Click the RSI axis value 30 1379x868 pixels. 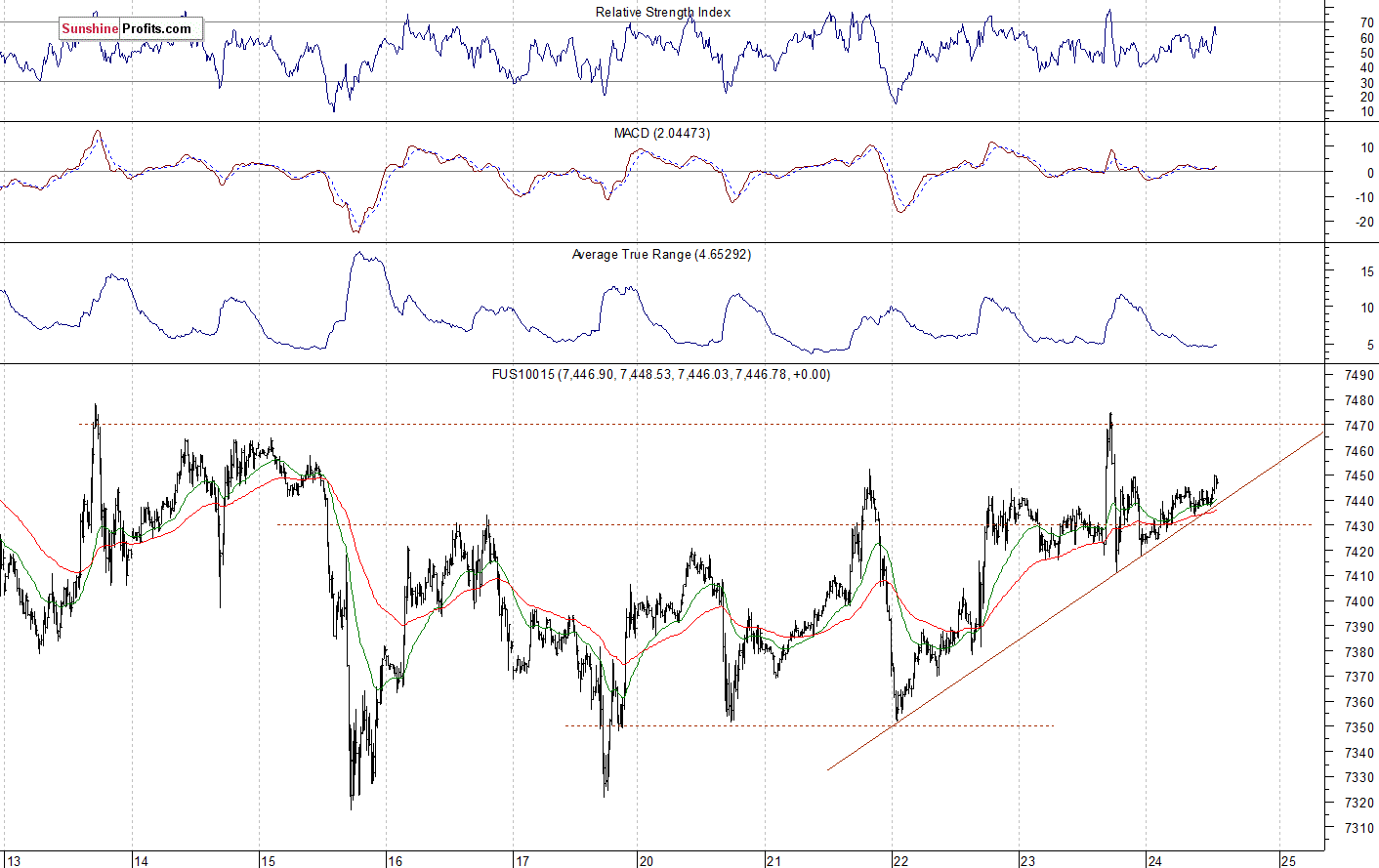point(1367,83)
